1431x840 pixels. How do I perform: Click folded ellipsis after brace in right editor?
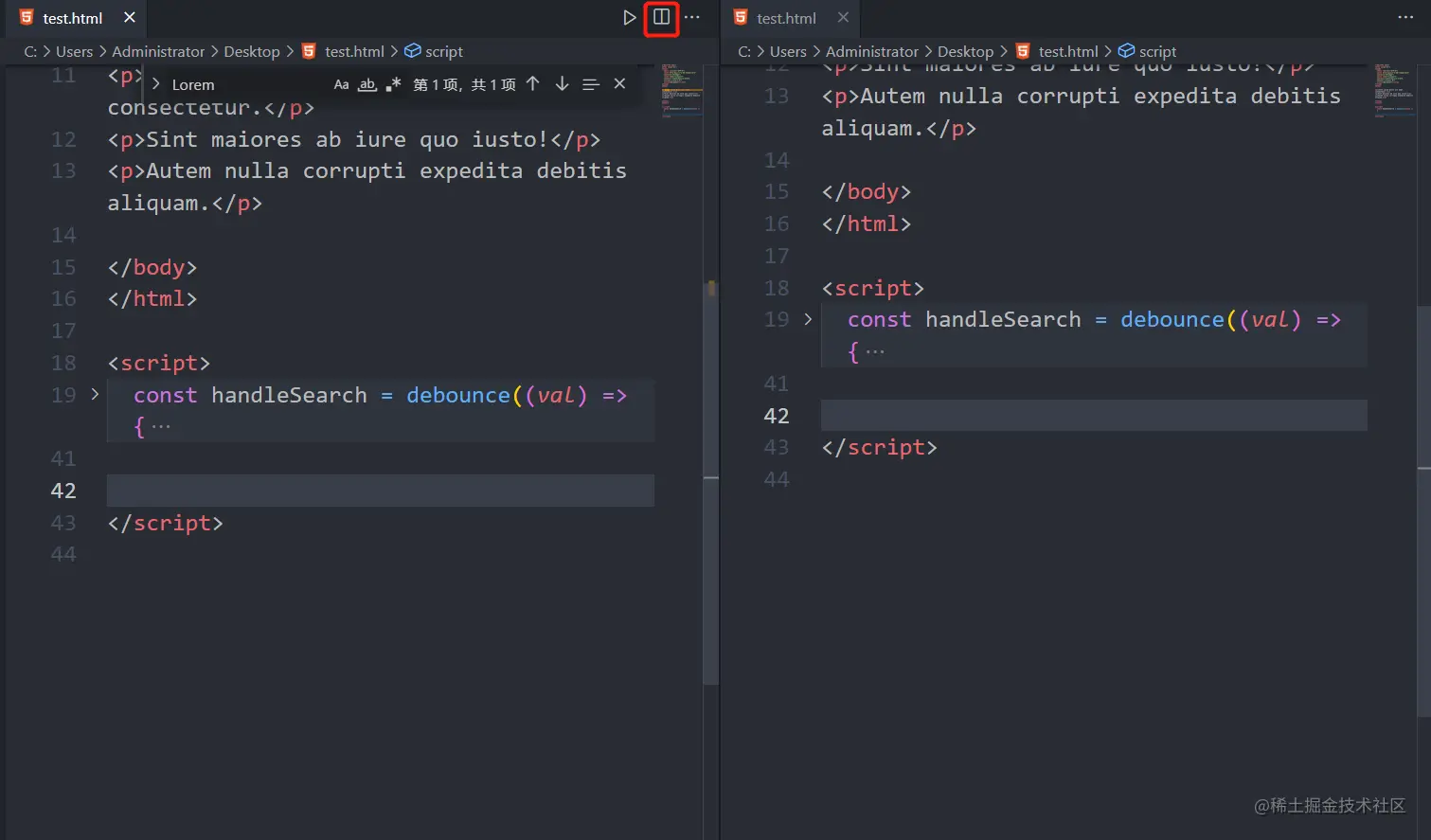[x=875, y=352]
